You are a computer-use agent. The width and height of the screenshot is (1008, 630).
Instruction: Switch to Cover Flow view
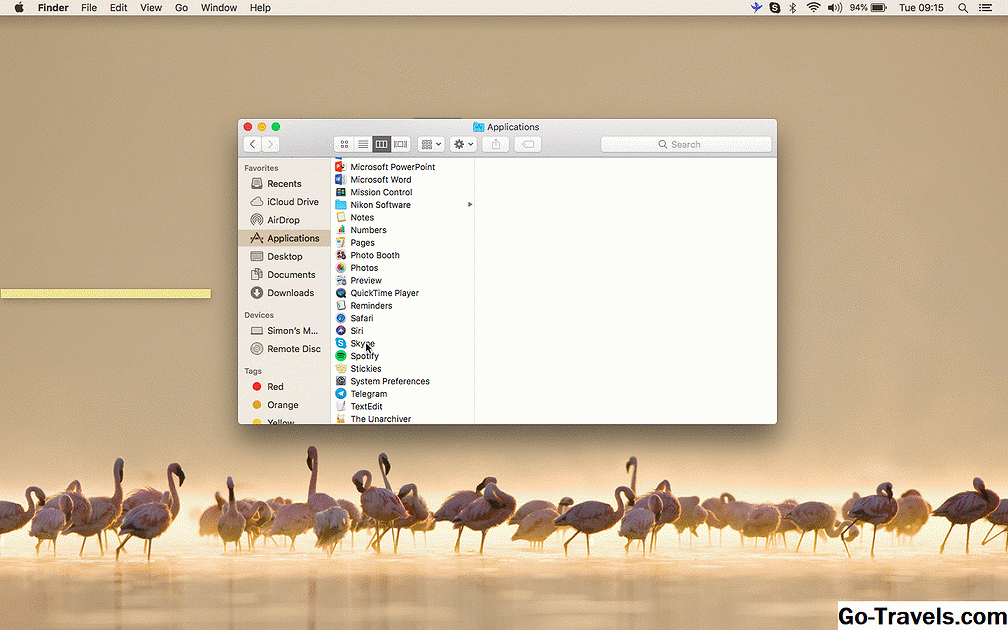click(401, 145)
